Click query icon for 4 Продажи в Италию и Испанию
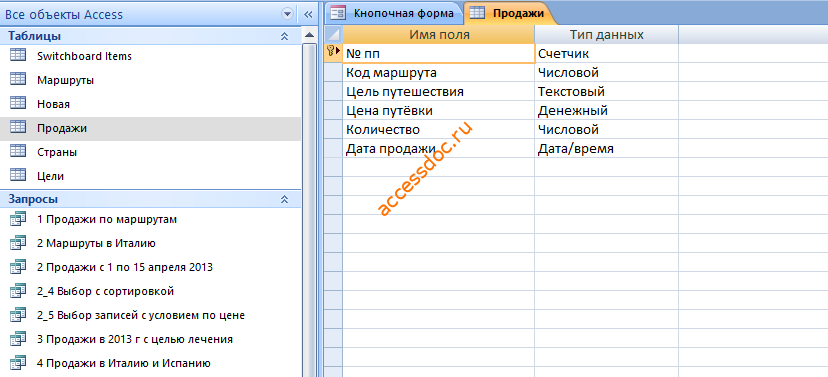 coord(18,363)
